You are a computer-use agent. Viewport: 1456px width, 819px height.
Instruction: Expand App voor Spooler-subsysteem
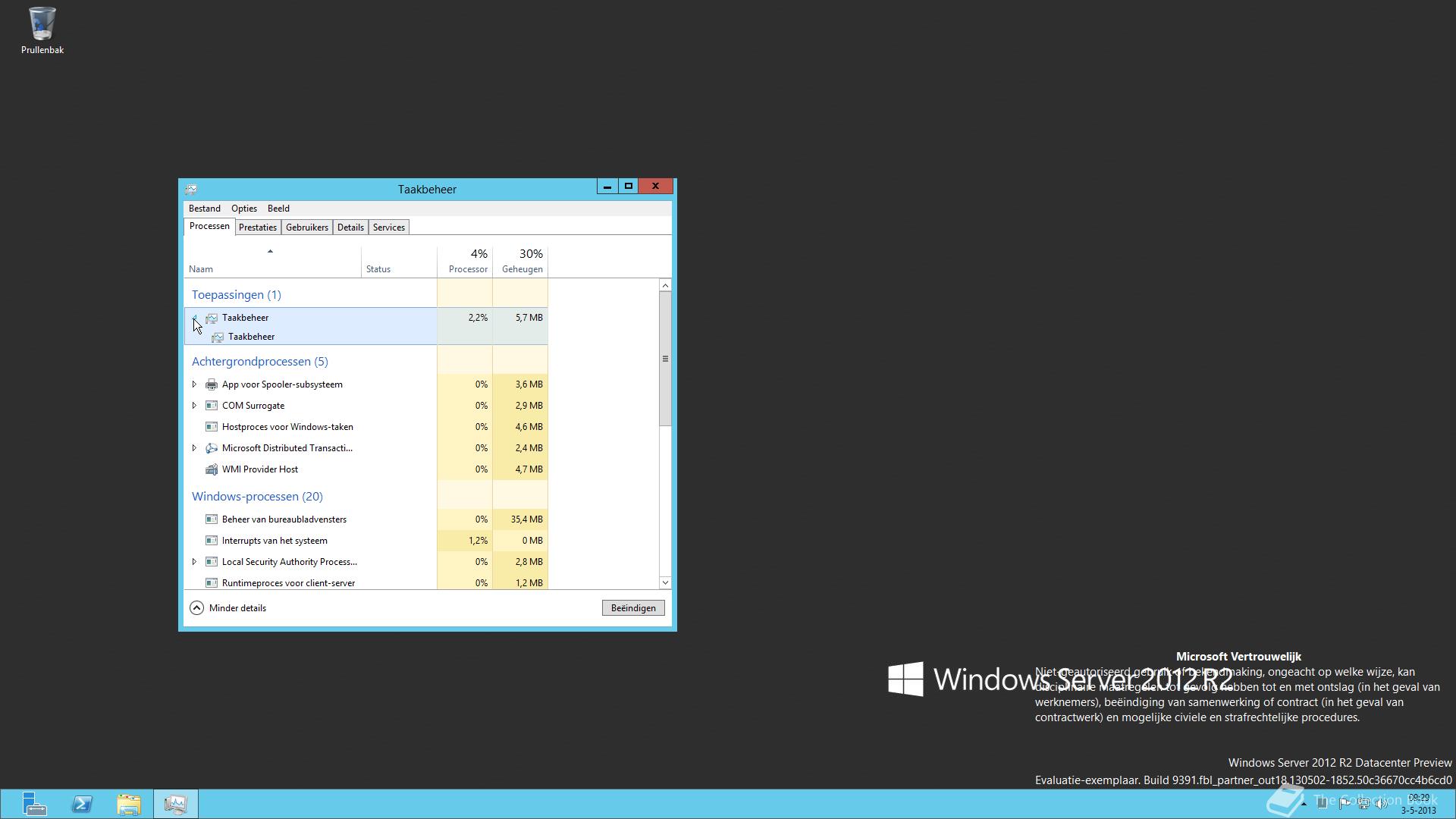[194, 384]
